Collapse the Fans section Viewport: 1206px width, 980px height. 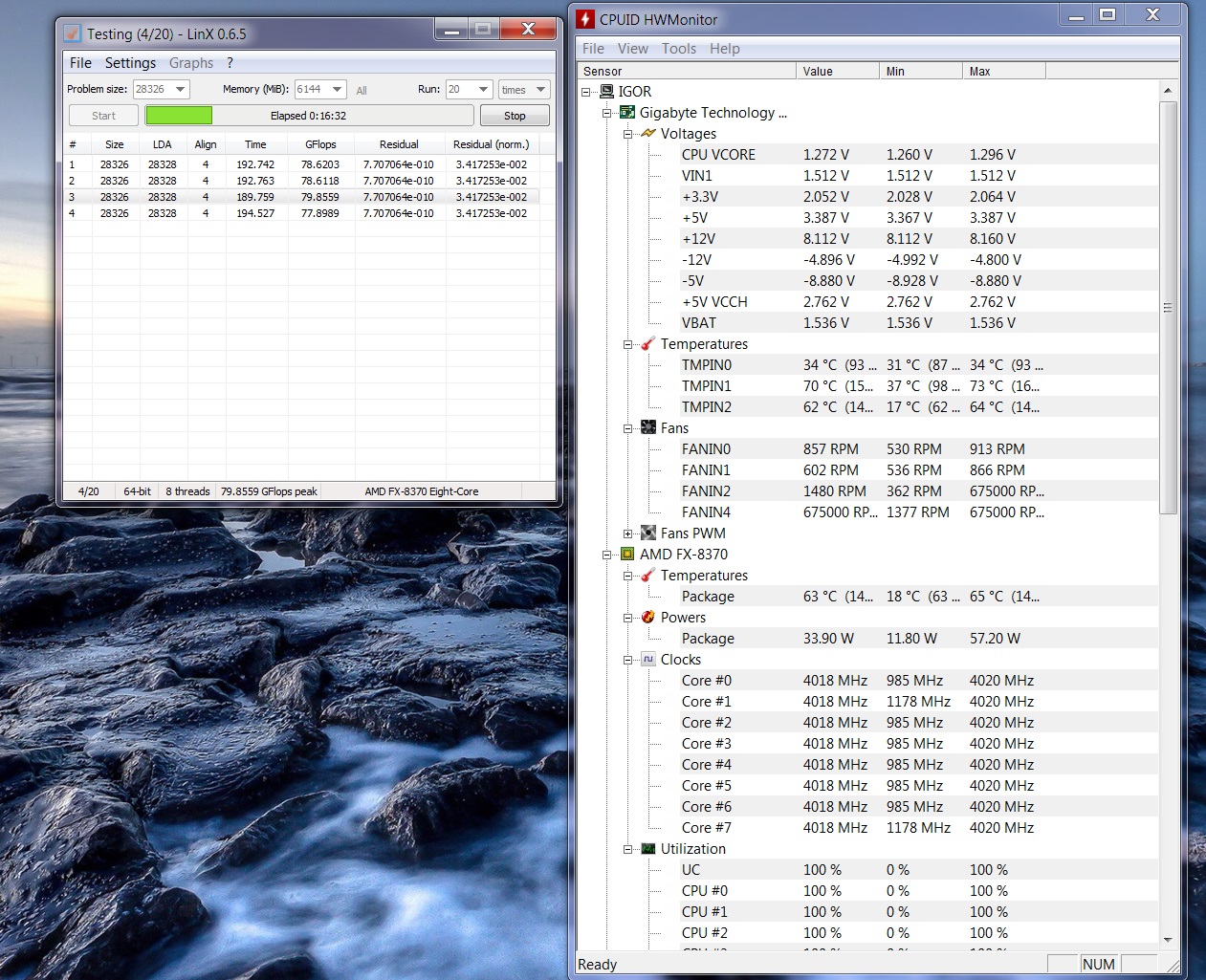point(628,429)
